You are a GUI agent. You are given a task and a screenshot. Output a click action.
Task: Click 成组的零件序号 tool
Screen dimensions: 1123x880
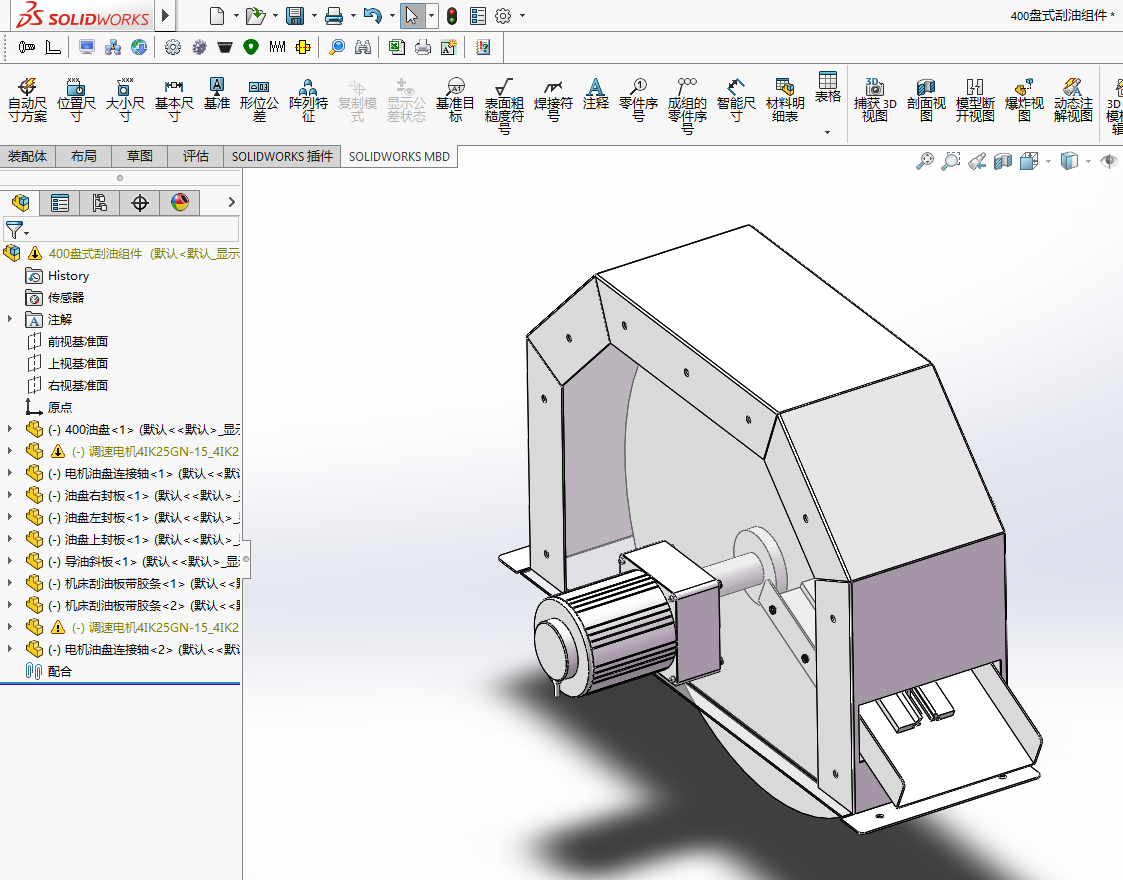coord(687,107)
